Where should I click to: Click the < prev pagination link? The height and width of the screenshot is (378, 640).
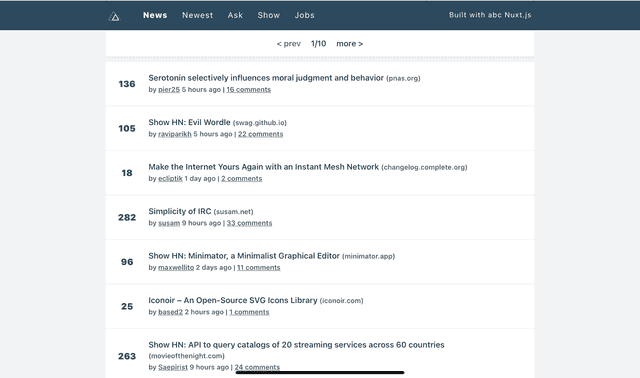click(x=289, y=44)
